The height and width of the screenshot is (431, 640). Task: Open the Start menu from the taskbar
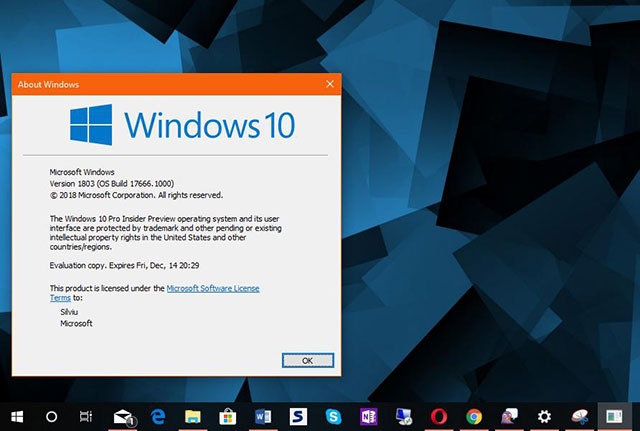coord(17,417)
